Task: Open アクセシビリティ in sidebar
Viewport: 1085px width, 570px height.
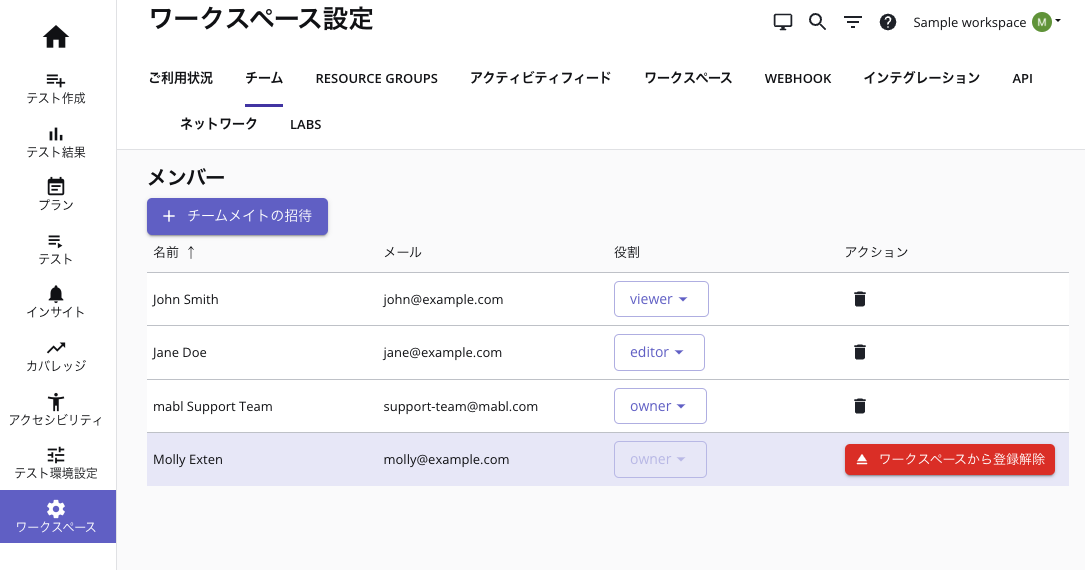Action: point(56,409)
